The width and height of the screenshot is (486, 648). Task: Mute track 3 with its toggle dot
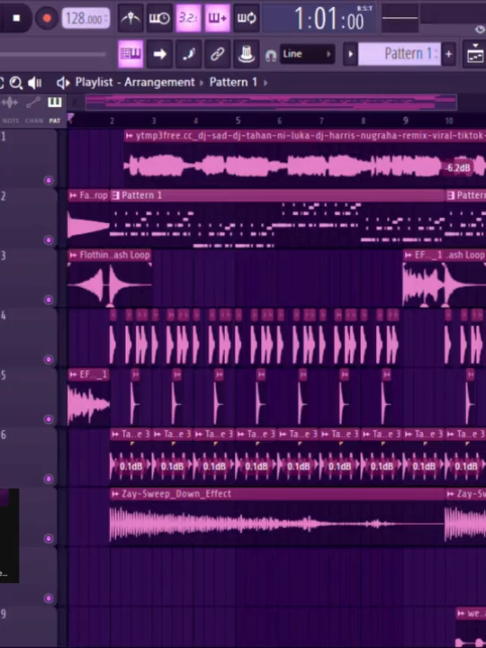(x=48, y=300)
